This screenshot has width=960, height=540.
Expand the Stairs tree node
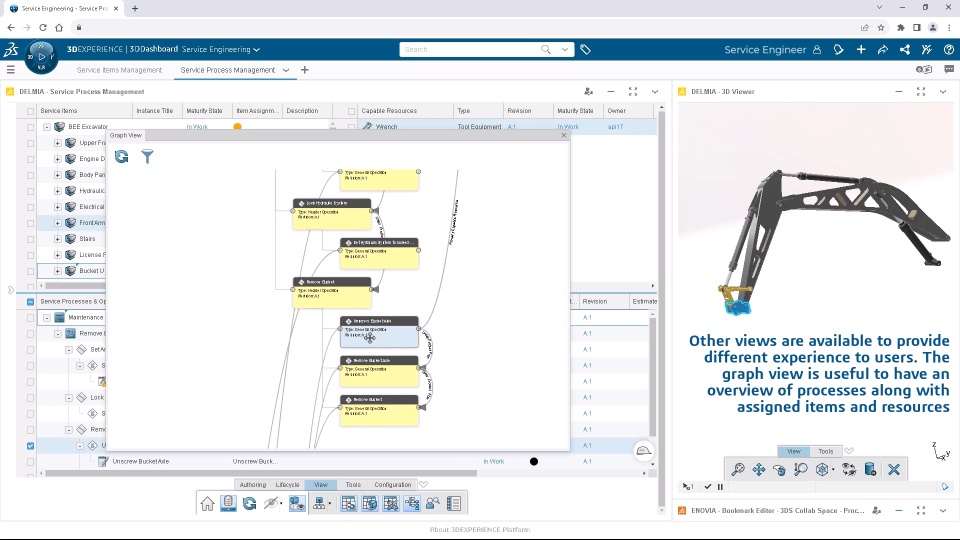(58, 239)
